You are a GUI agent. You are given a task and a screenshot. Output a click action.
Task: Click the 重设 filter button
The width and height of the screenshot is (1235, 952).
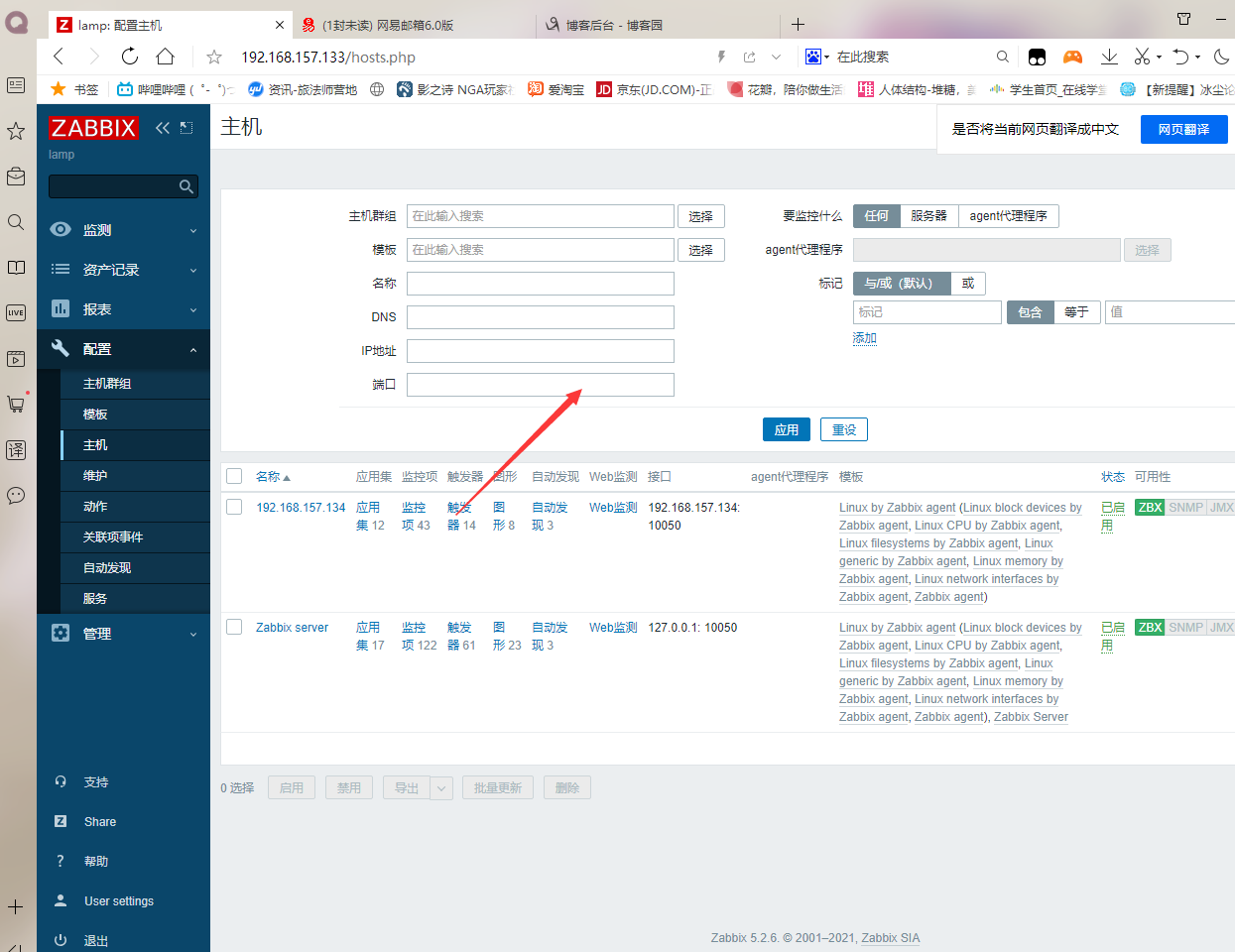[x=844, y=429]
